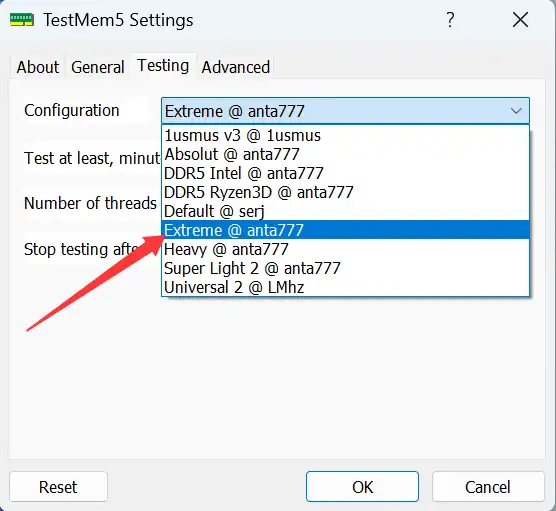Screen dimensions: 556x511
Task: Pick DDR5 Intel @ anta777 config
Action: pyautogui.click(x=345, y=173)
